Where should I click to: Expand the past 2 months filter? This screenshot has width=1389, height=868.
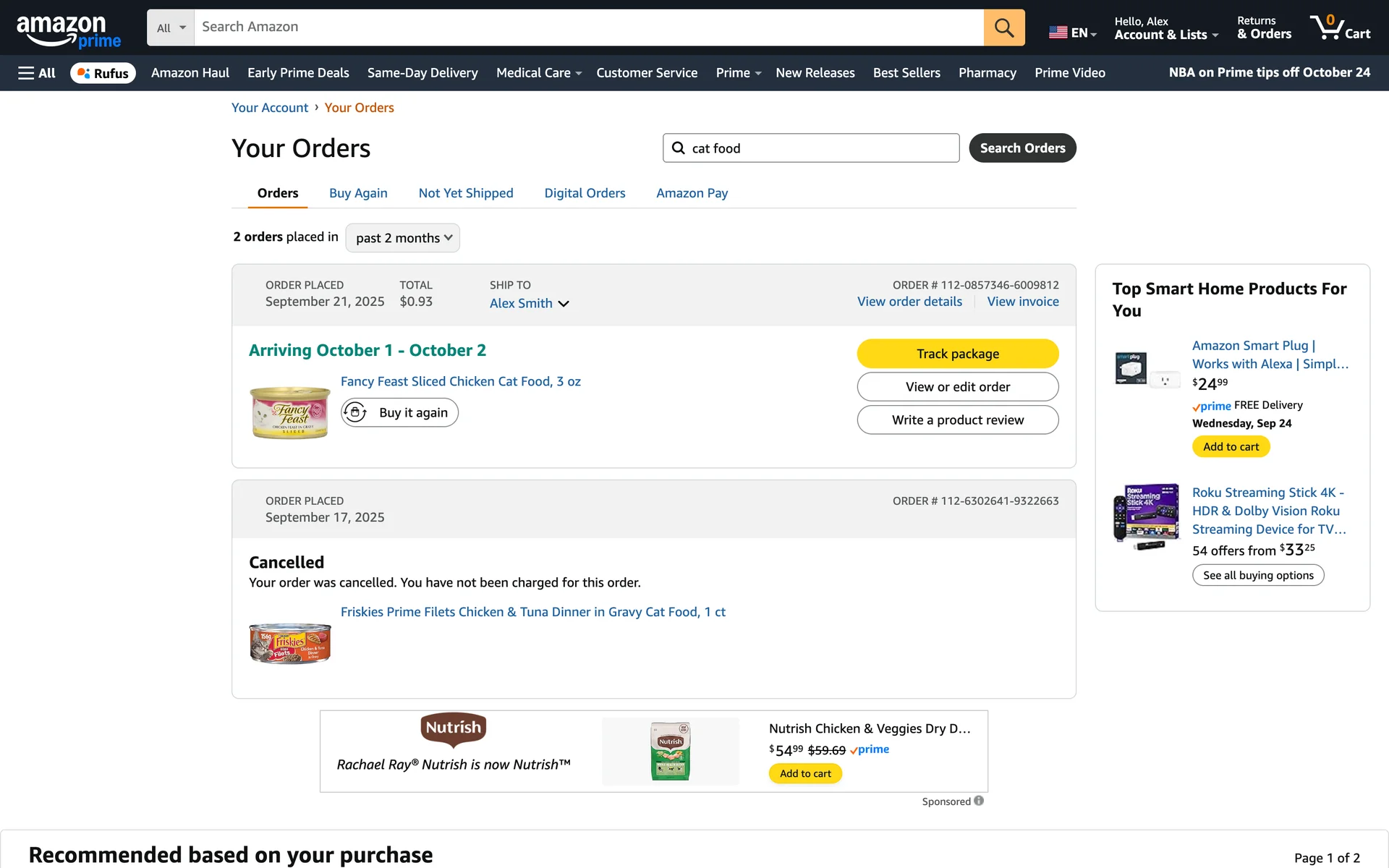[x=403, y=238]
